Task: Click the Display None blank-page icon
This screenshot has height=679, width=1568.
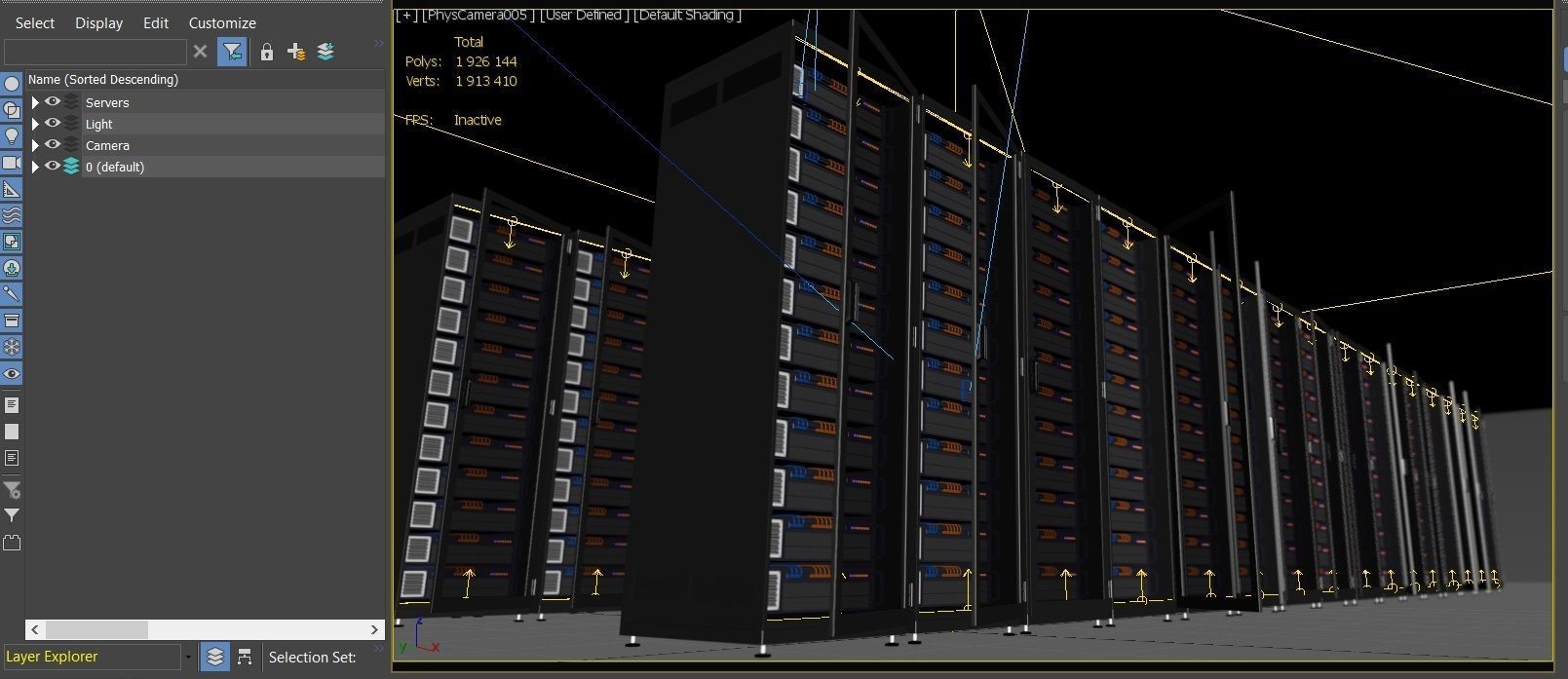Action: click(12, 431)
